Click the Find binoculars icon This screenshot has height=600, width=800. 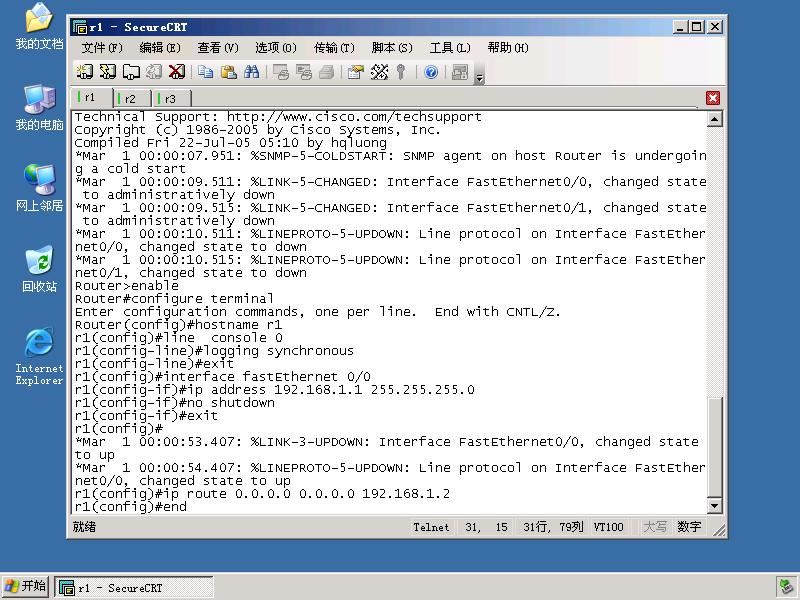tap(252, 72)
